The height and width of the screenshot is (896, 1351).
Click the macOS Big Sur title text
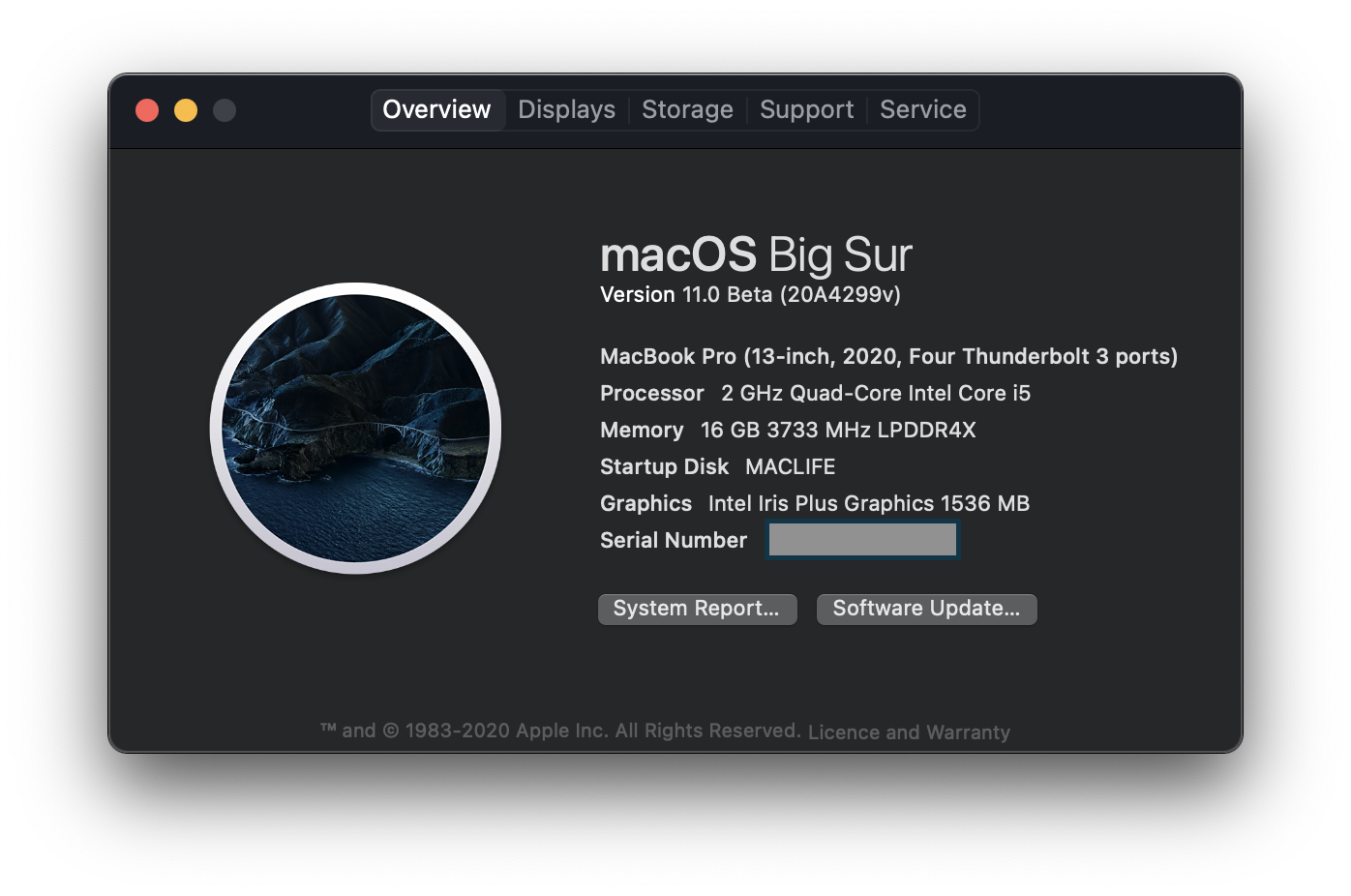tap(756, 254)
